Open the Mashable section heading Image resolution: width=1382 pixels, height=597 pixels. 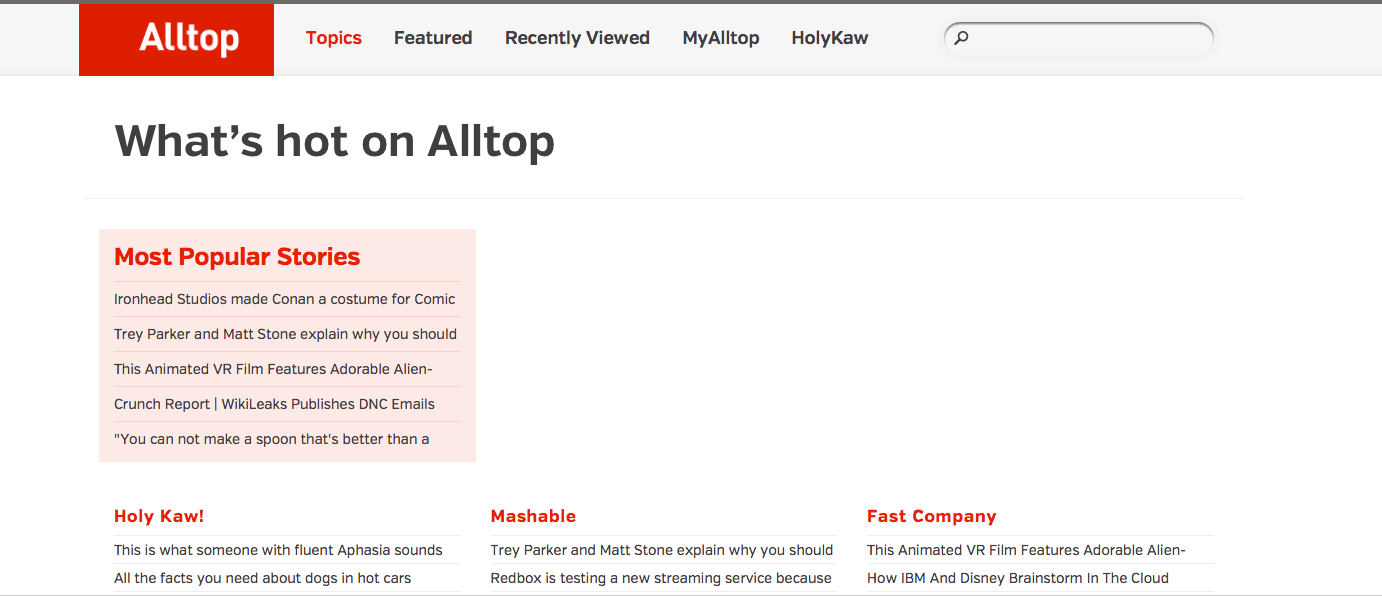click(x=533, y=516)
